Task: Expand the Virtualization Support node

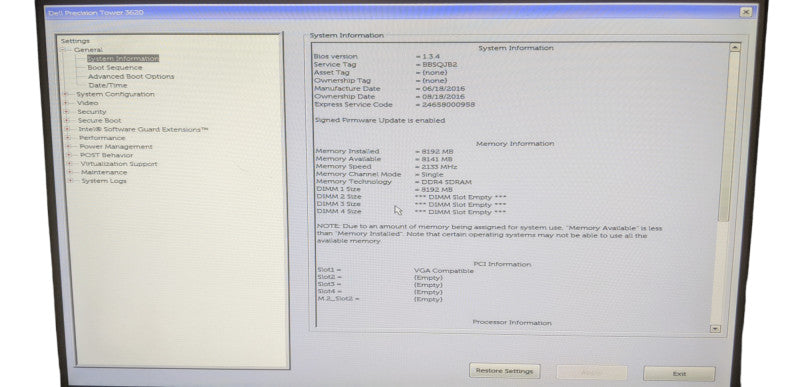Action: pyautogui.click(x=69, y=164)
